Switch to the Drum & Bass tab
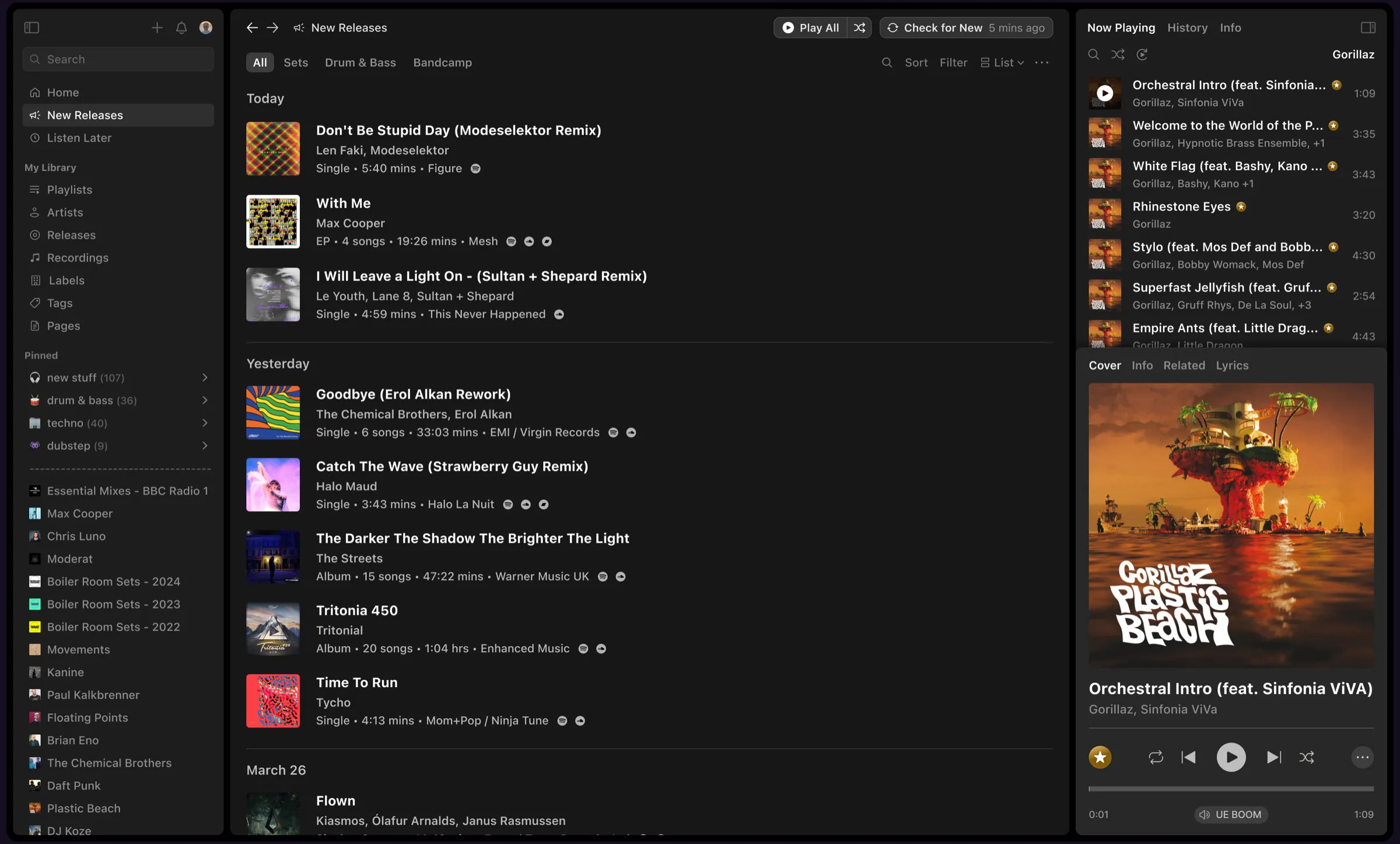The width and height of the screenshot is (1400, 844). 360,62
